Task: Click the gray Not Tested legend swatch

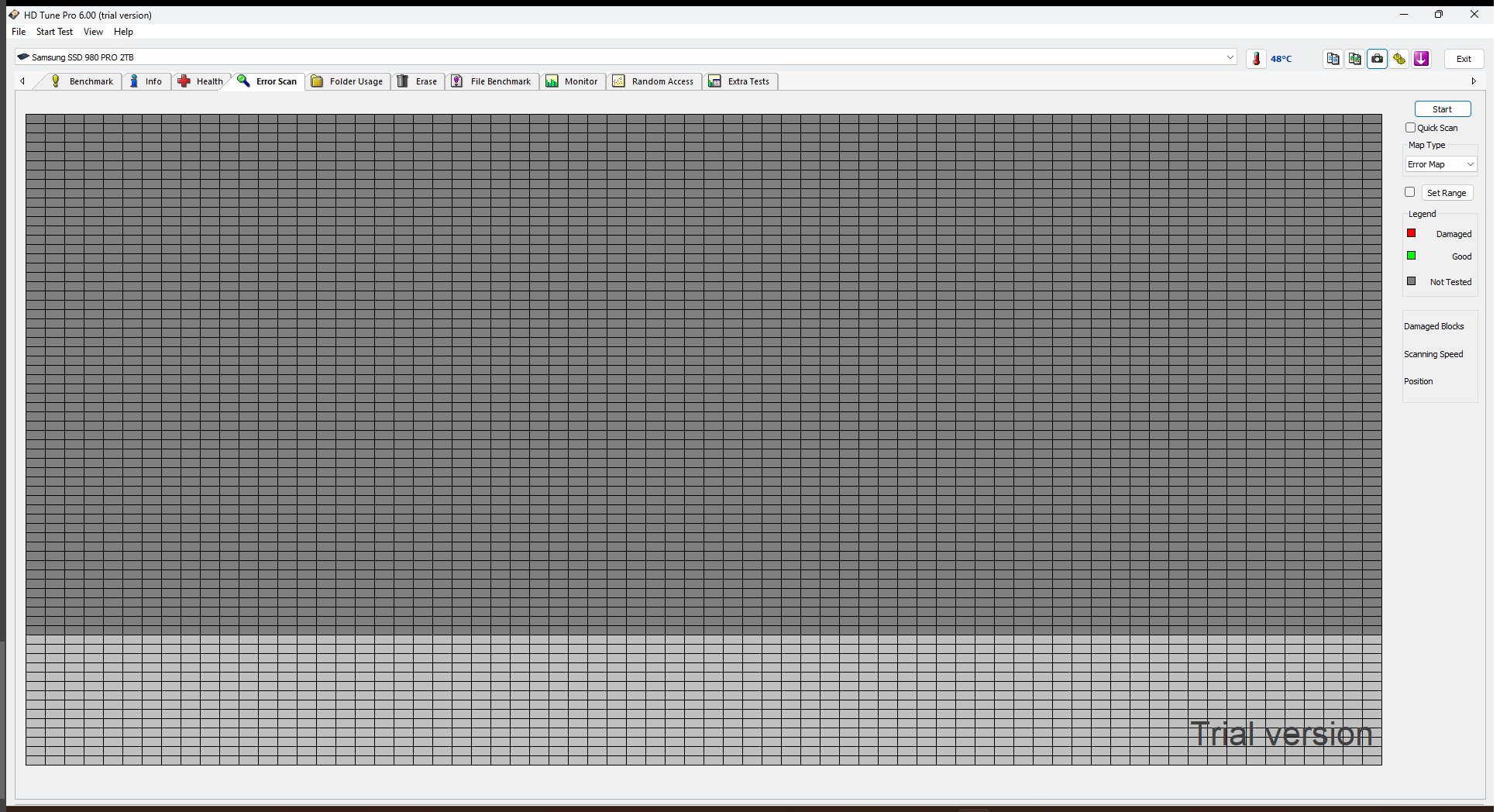Action: (1411, 281)
